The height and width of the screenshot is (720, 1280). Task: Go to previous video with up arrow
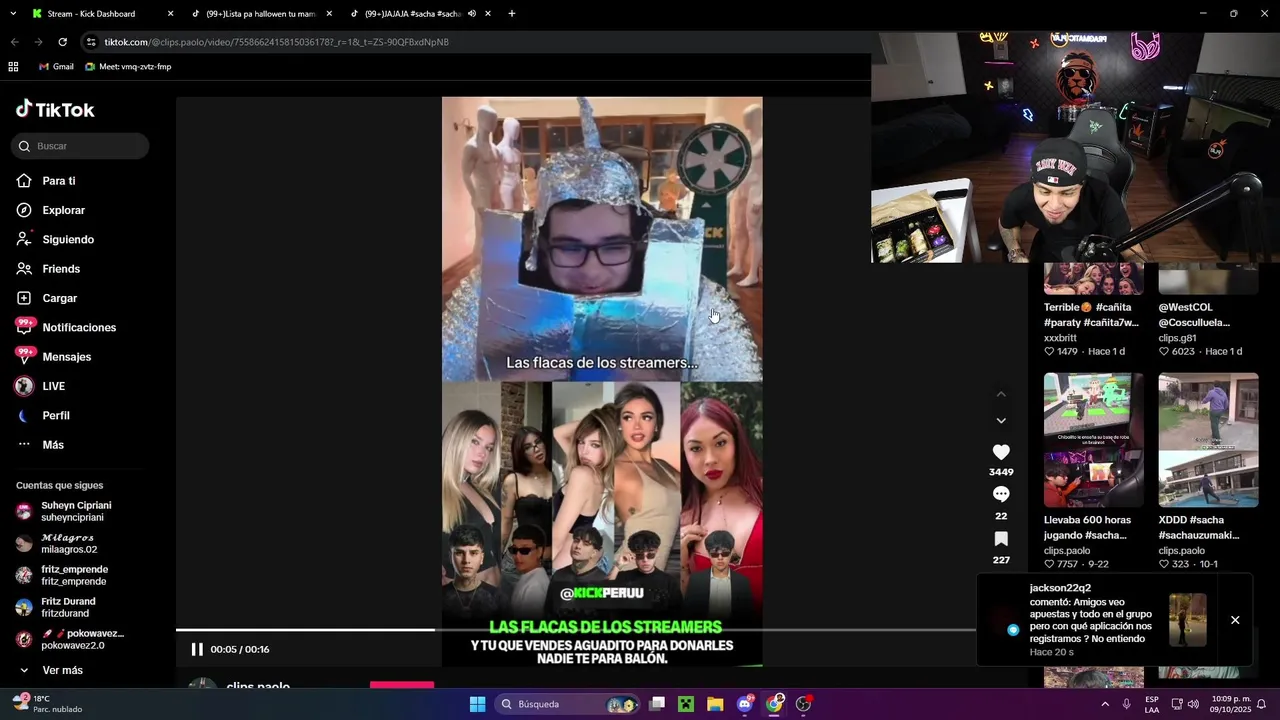(x=1001, y=395)
